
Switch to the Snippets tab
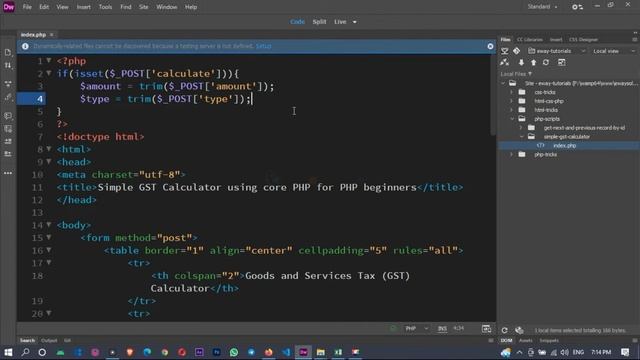point(549,340)
